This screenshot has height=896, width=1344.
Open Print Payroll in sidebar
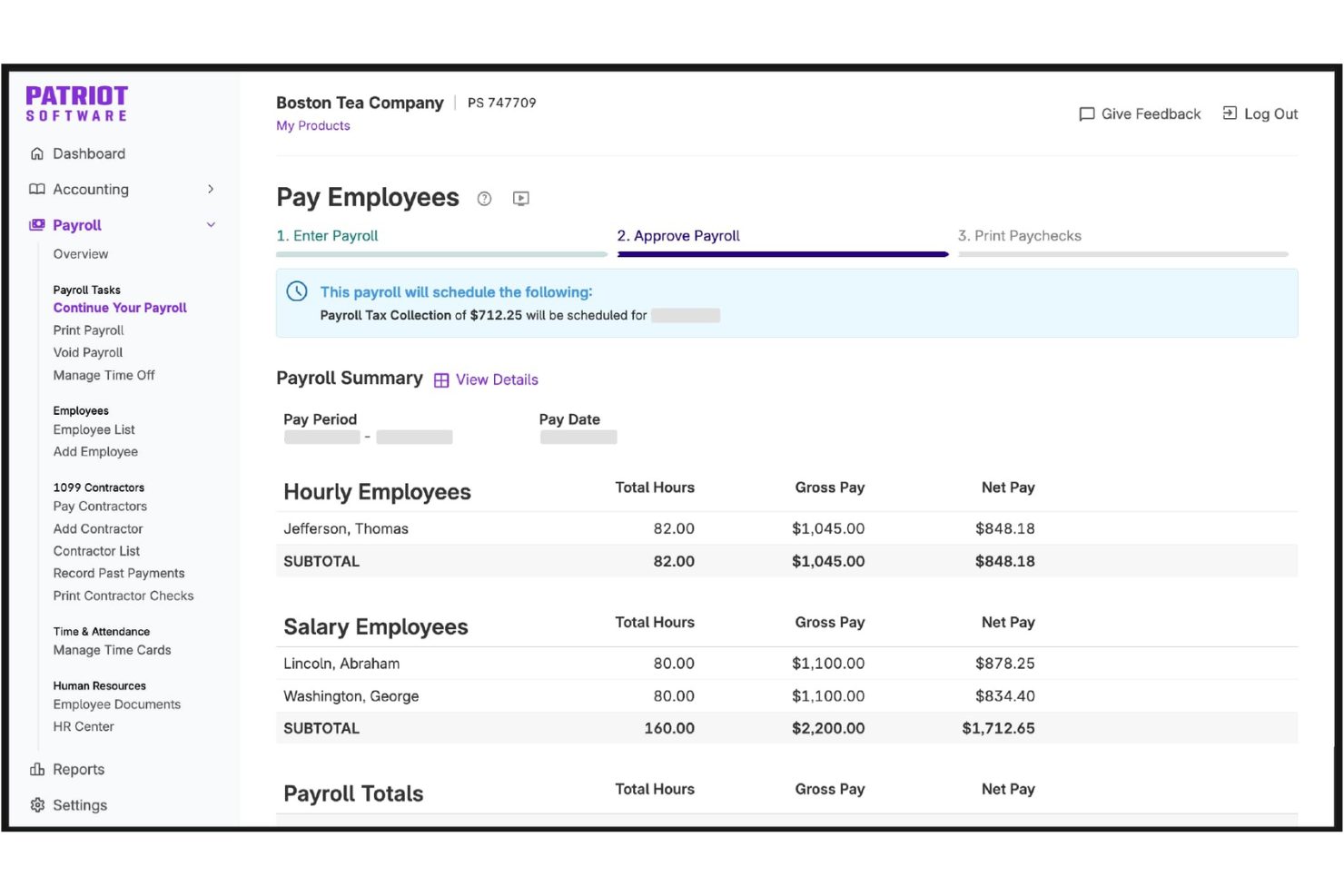pos(88,330)
